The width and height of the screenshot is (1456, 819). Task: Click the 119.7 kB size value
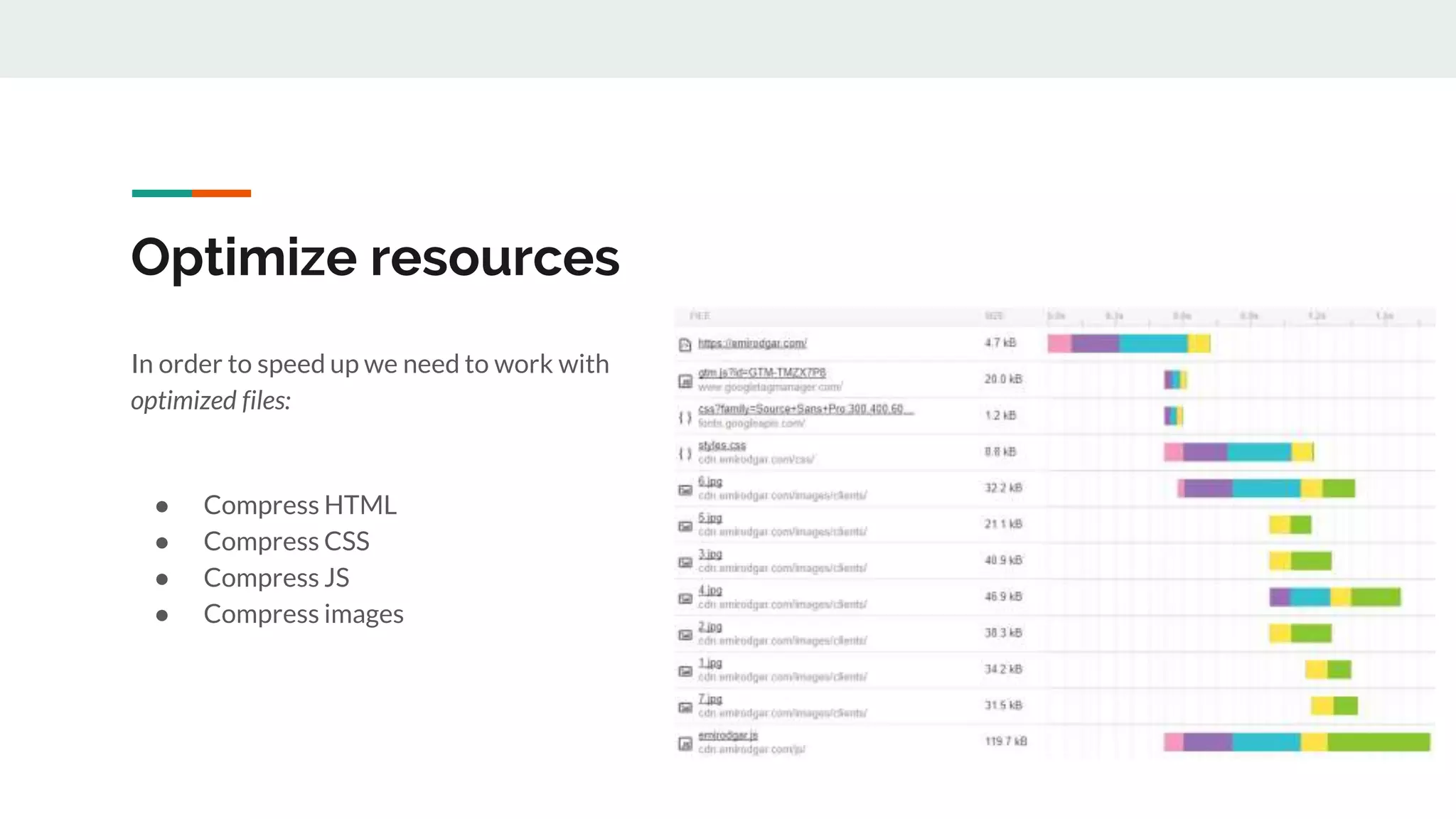point(1006,742)
